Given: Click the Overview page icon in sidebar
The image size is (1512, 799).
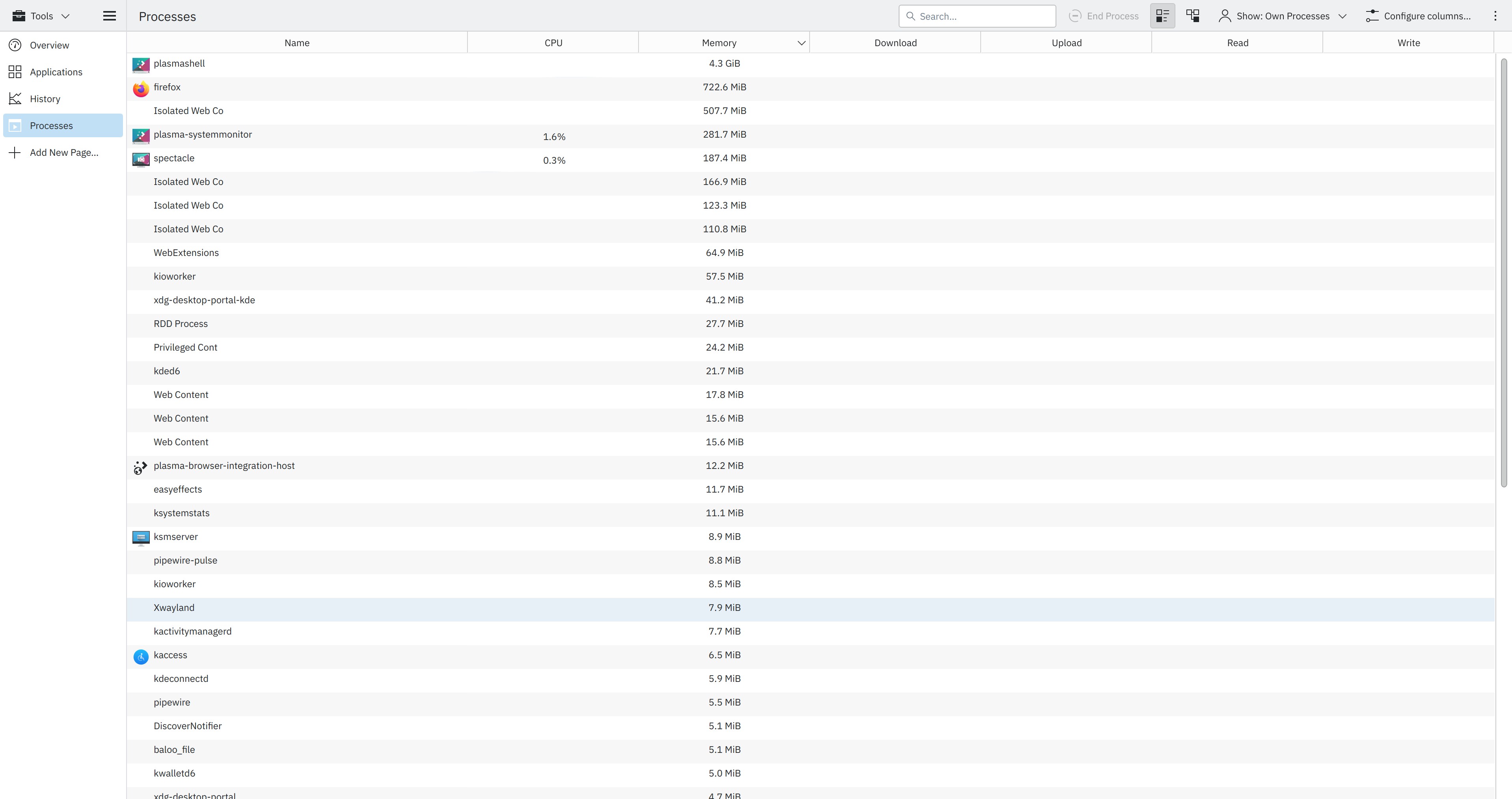Looking at the screenshot, I should (x=15, y=45).
